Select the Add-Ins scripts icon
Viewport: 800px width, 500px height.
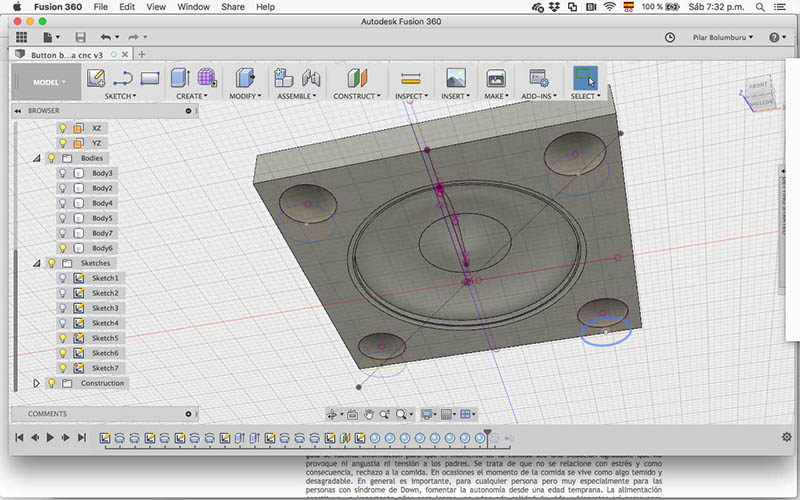(x=539, y=78)
